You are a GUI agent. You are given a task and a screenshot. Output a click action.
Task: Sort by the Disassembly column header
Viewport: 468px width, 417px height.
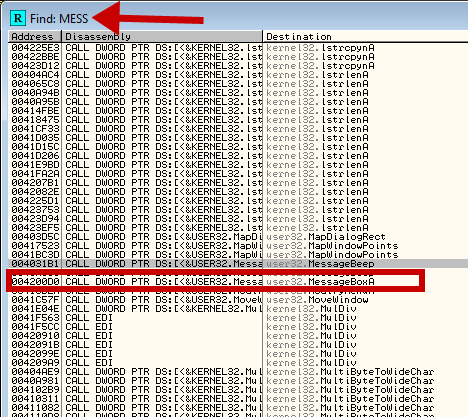[x=162, y=36]
